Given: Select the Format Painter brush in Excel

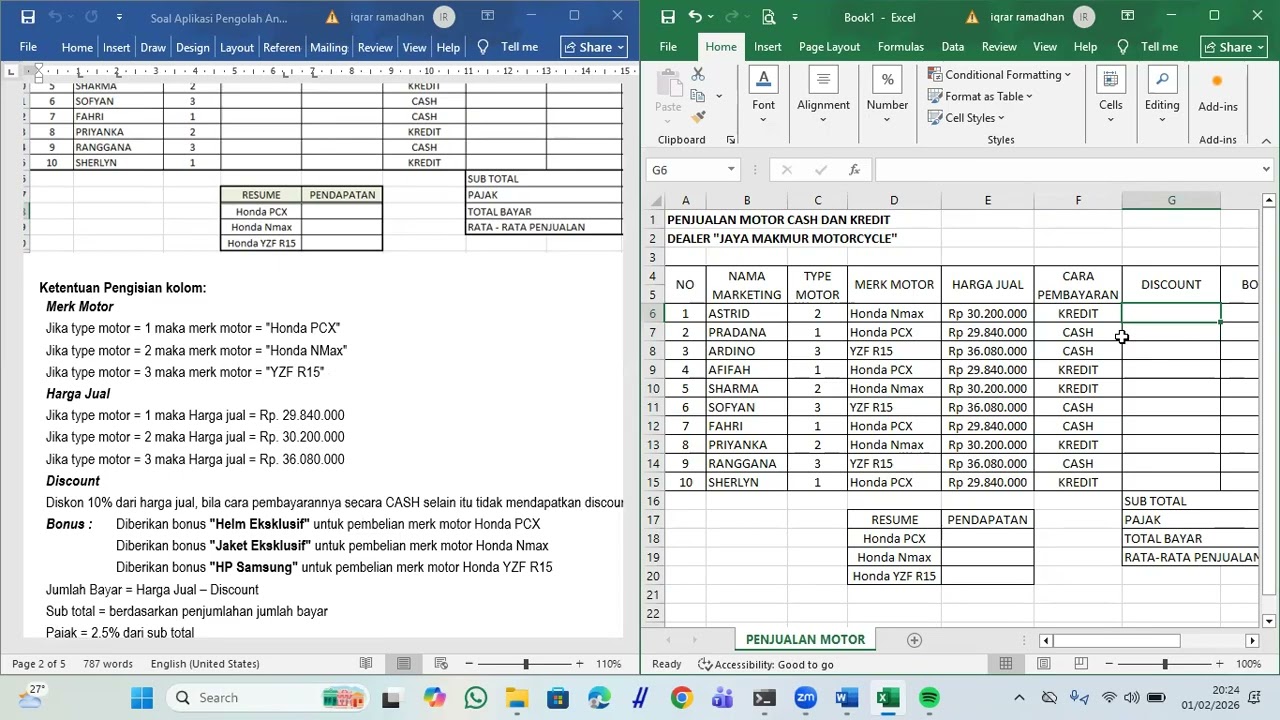Looking at the screenshot, I should [x=698, y=118].
